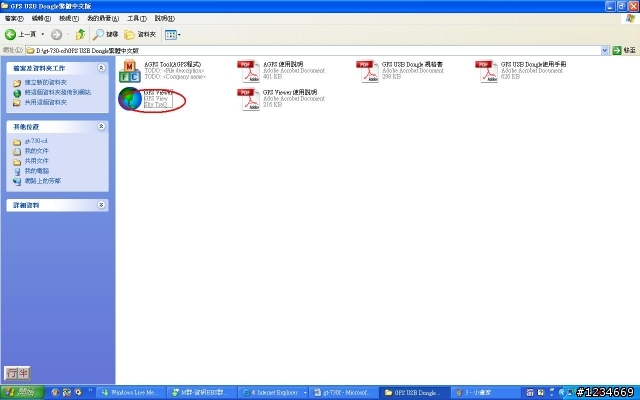Open the Views mode dropdown button

173,35
